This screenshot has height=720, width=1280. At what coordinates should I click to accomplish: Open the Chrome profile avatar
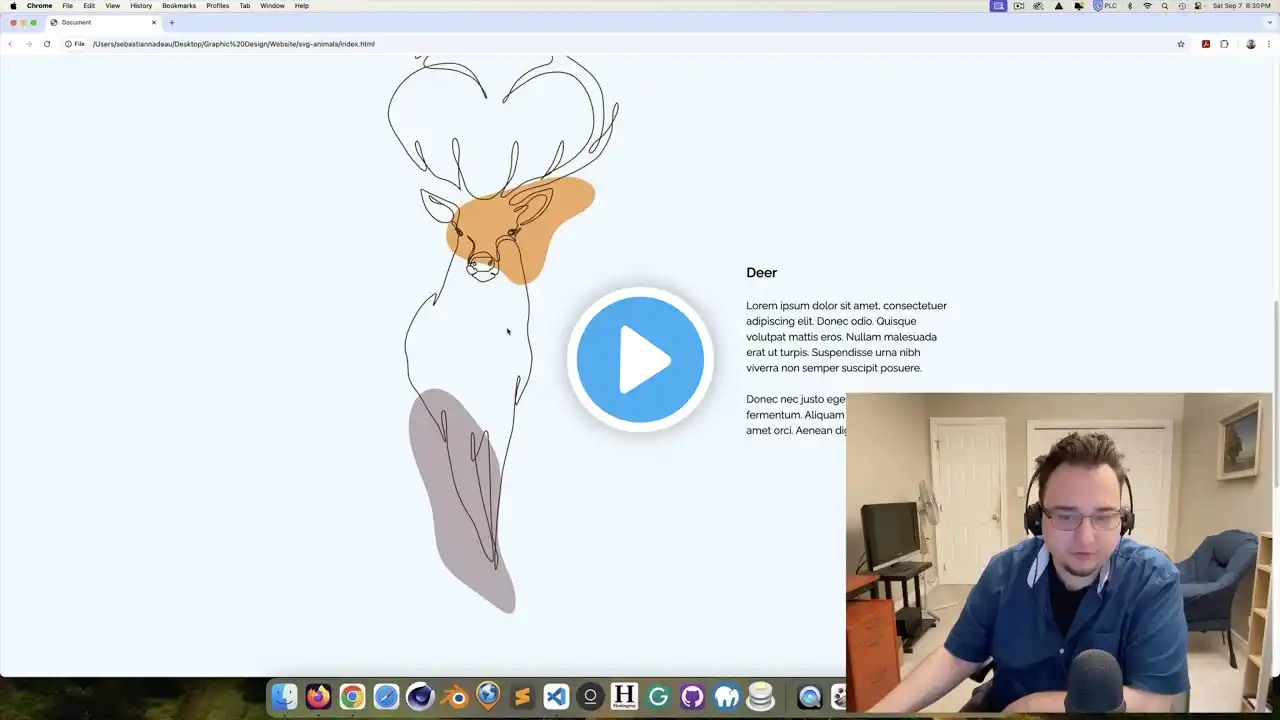click(x=1250, y=44)
